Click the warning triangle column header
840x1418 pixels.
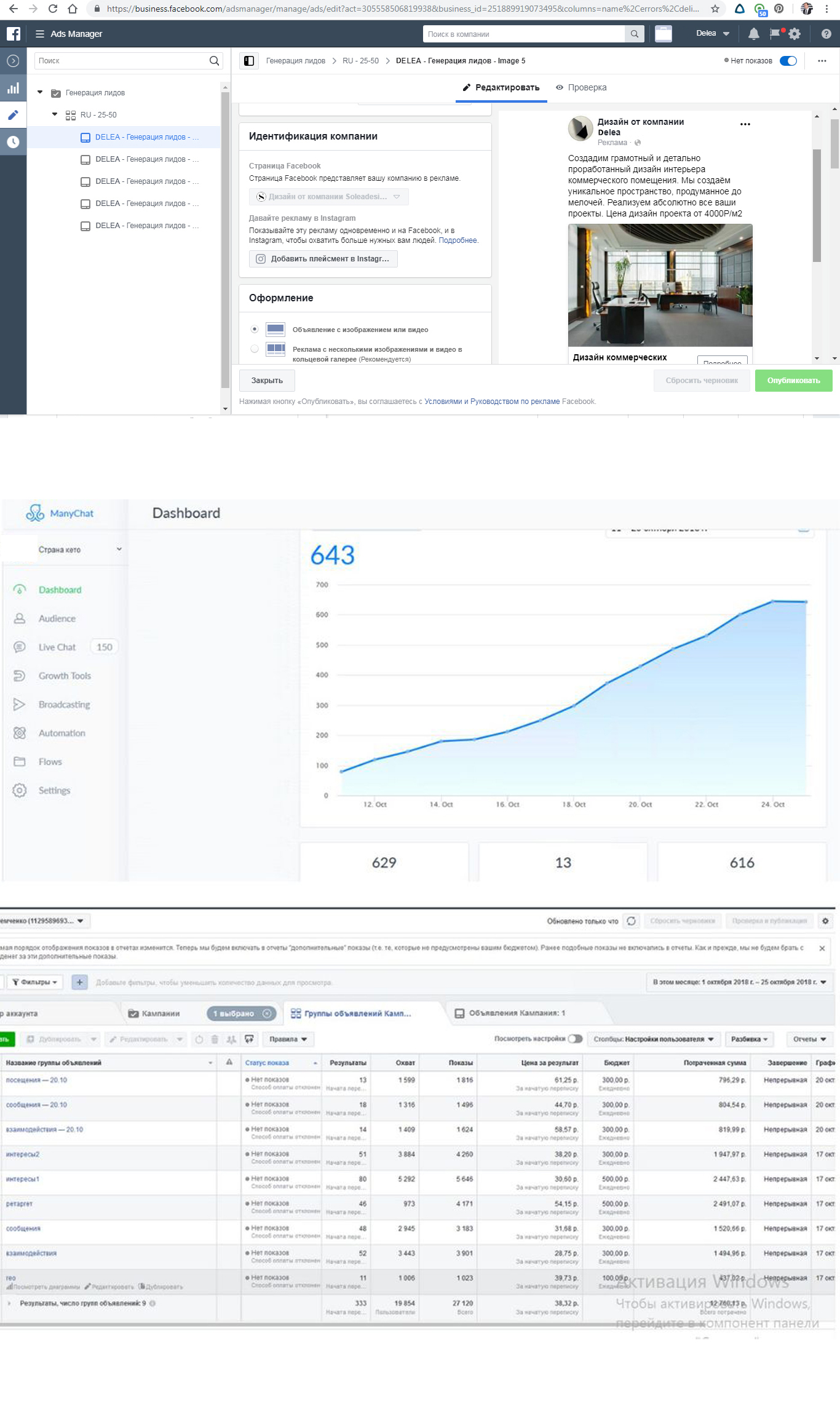pyautogui.click(x=229, y=1062)
